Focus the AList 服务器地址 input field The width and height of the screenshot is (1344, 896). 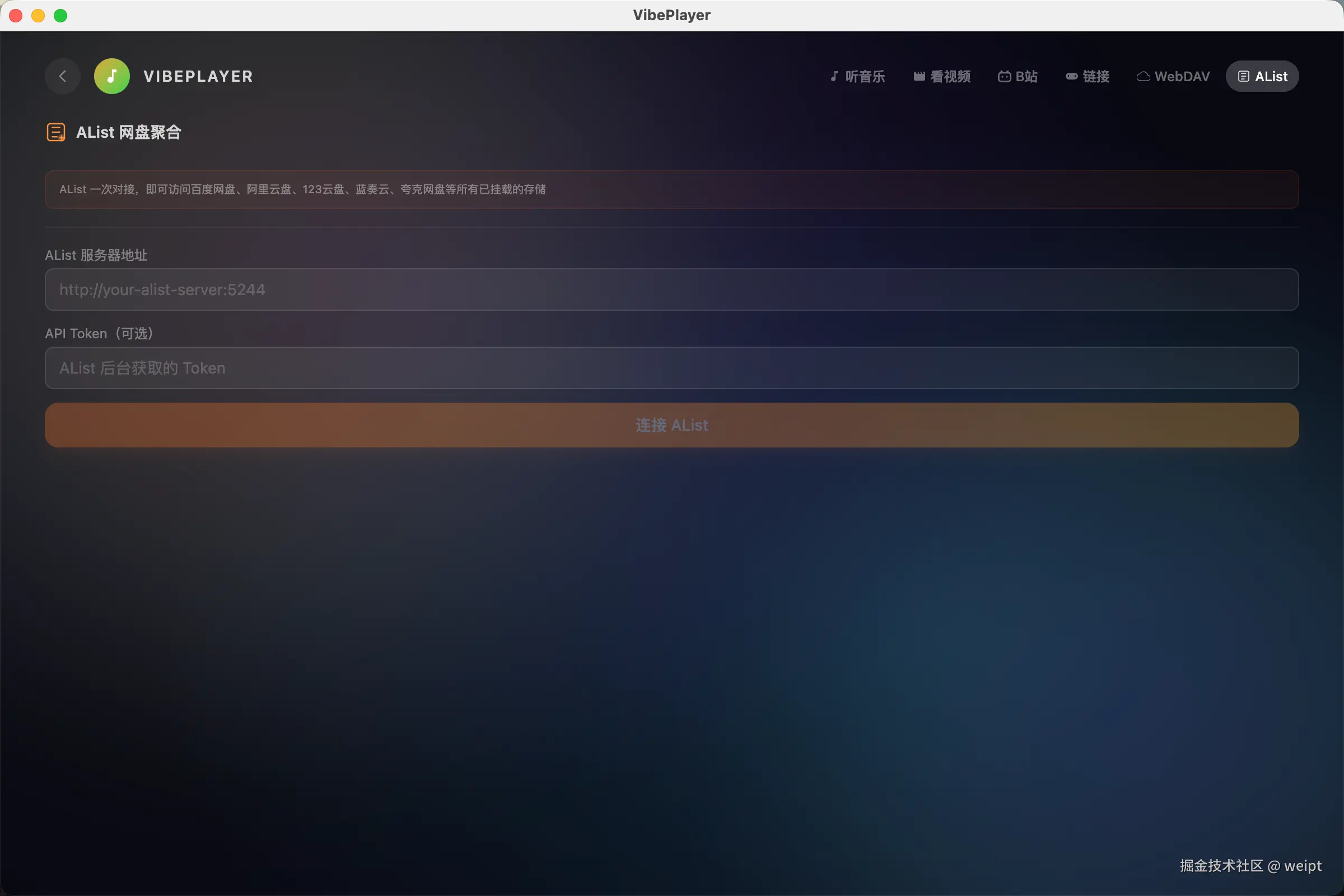tap(671, 290)
